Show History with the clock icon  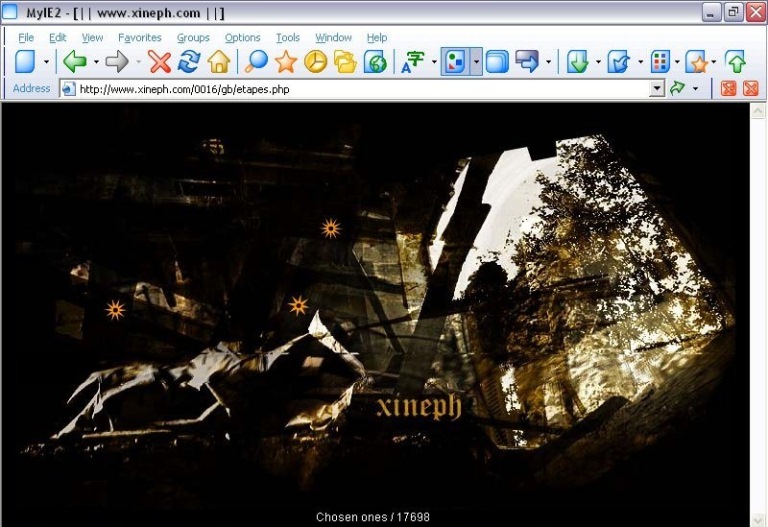[x=316, y=62]
